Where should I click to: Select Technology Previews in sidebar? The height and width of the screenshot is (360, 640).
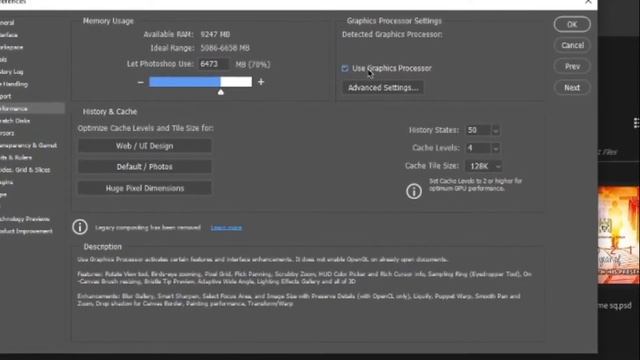pyautogui.click(x=24, y=219)
